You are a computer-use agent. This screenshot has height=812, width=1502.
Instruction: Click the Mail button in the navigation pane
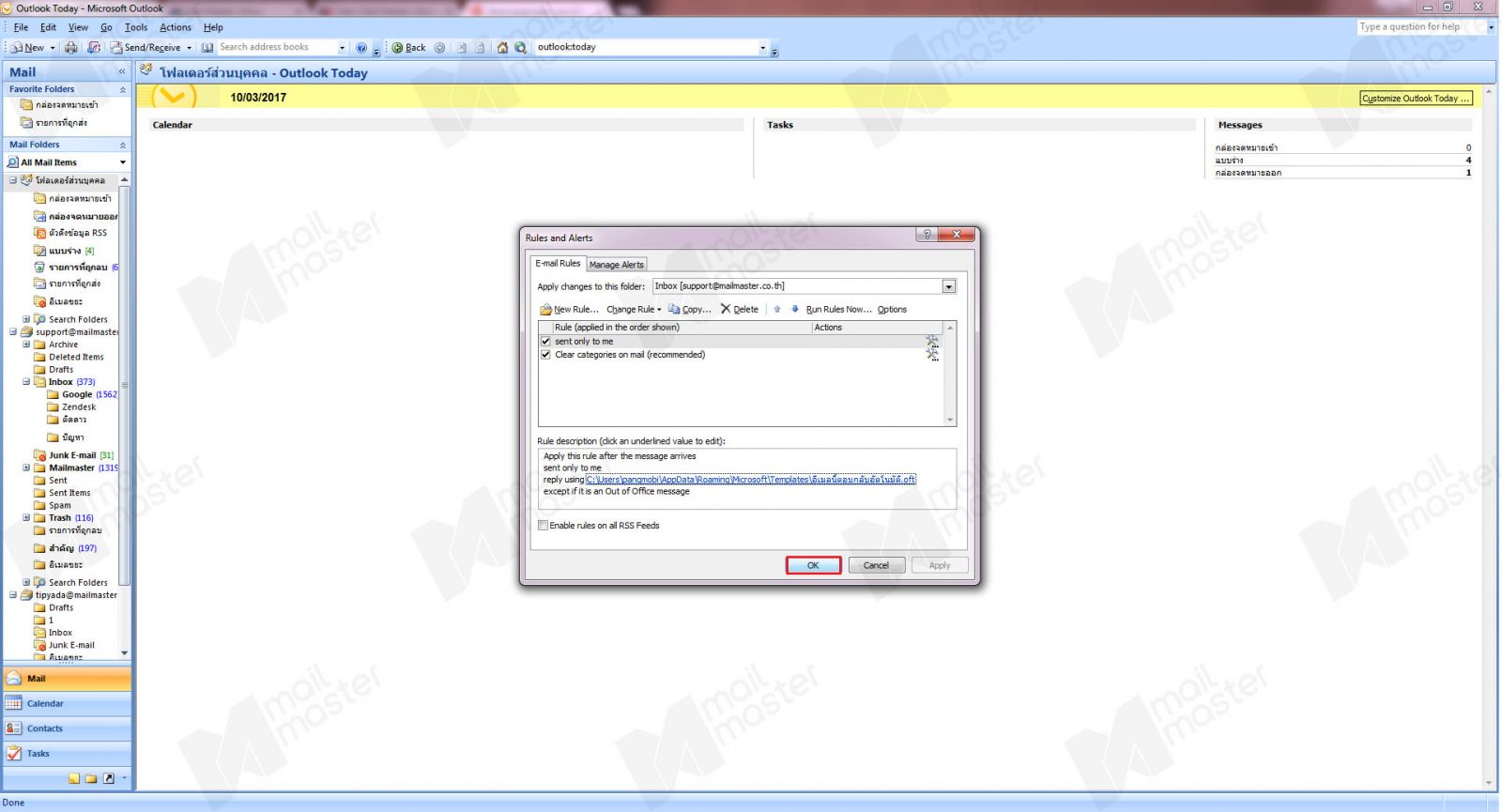(67, 678)
